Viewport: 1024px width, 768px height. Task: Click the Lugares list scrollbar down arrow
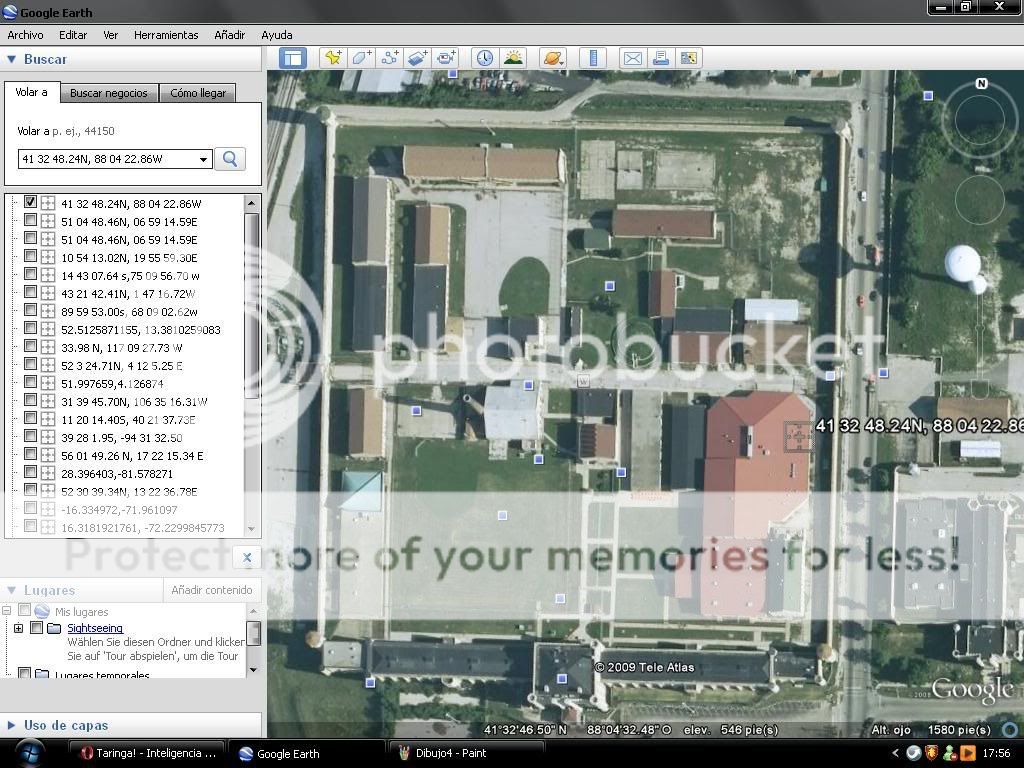(x=253, y=669)
